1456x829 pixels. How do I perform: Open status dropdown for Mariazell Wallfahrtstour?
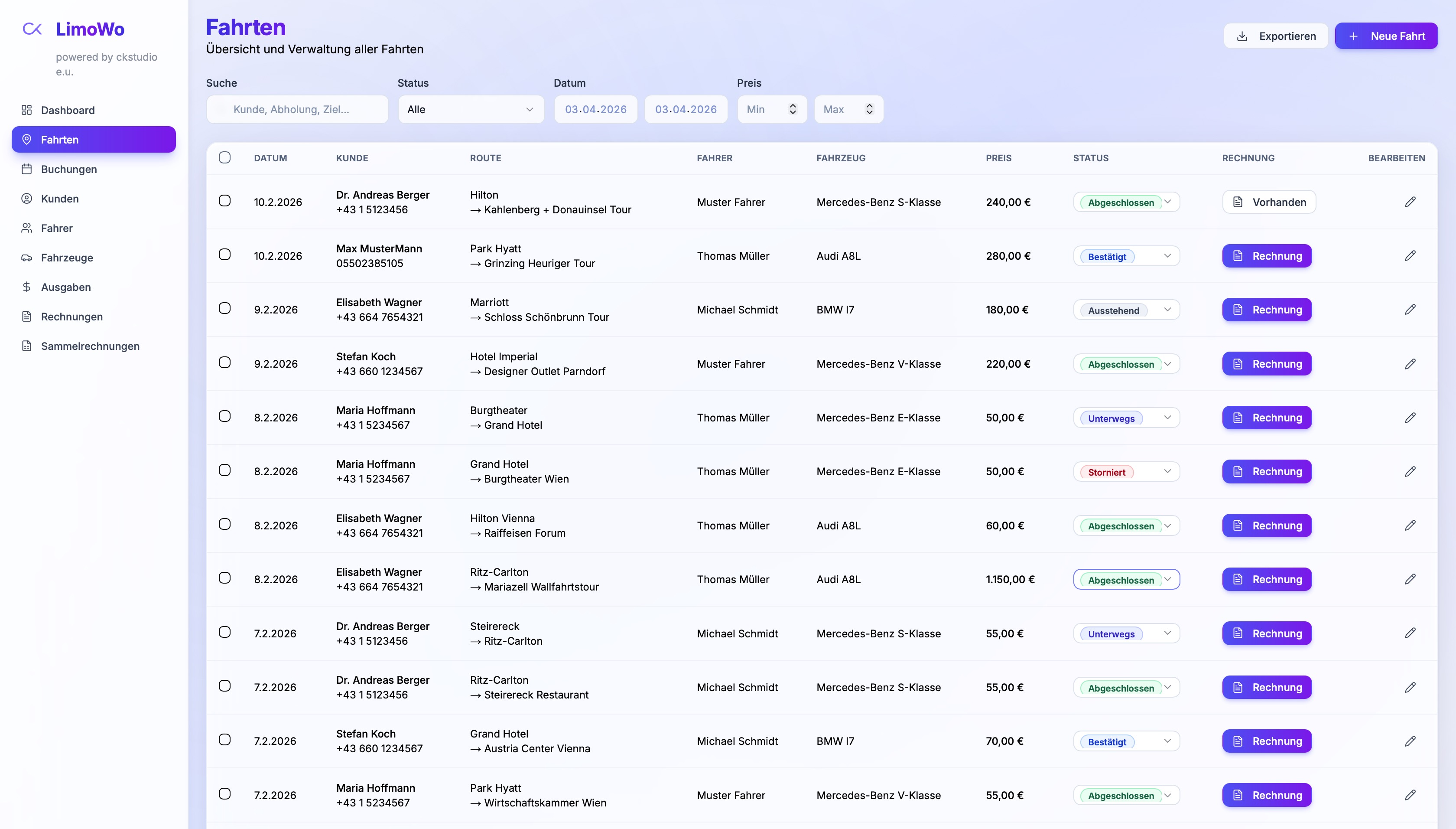click(x=1127, y=579)
